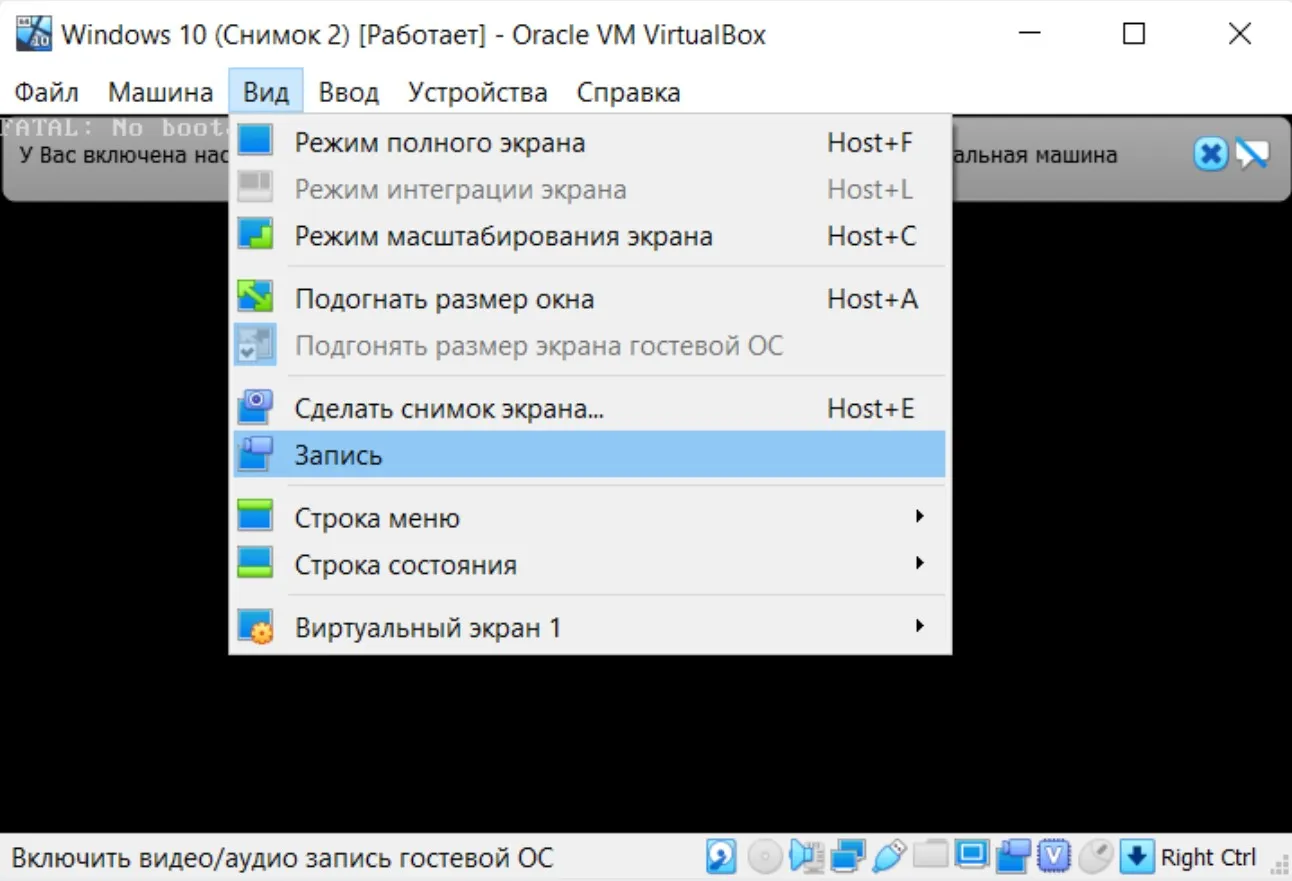The height and width of the screenshot is (881, 1292).
Task: Click the recording indicator in status bar
Action: point(1014,856)
